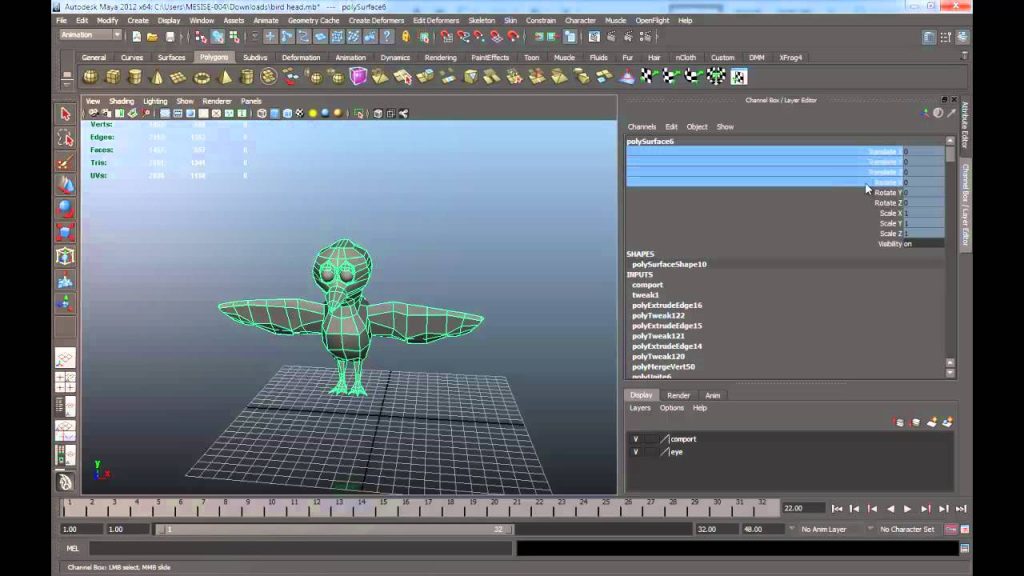The image size is (1024, 576).
Task: Click the Select Camera viewport icon
Action: 93,114
